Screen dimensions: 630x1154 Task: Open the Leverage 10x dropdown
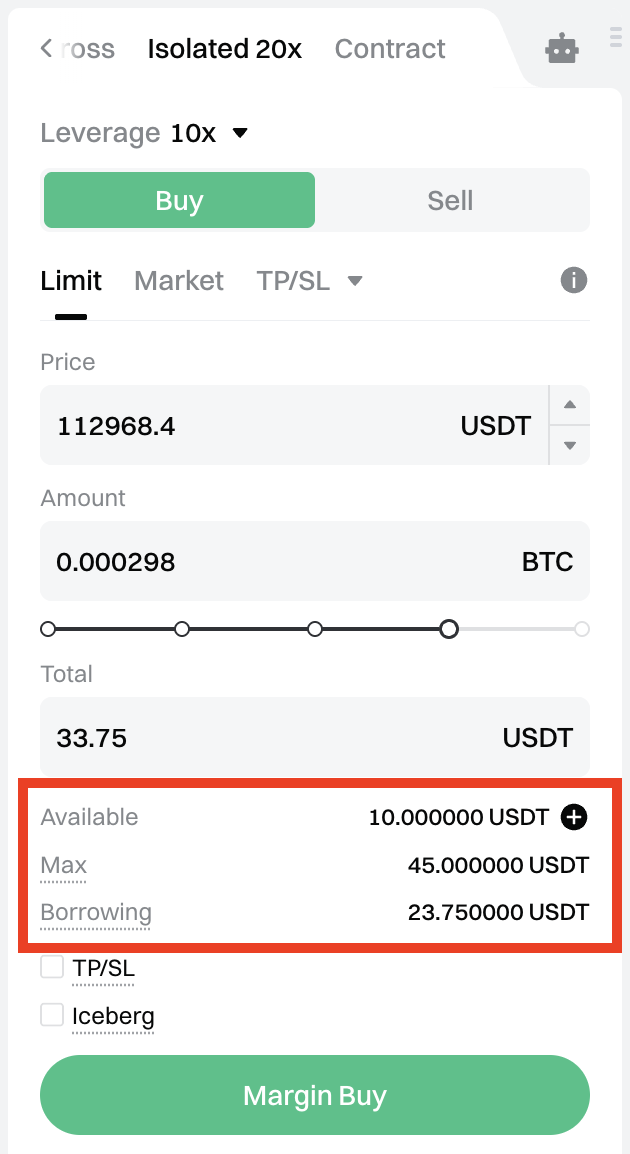point(239,133)
